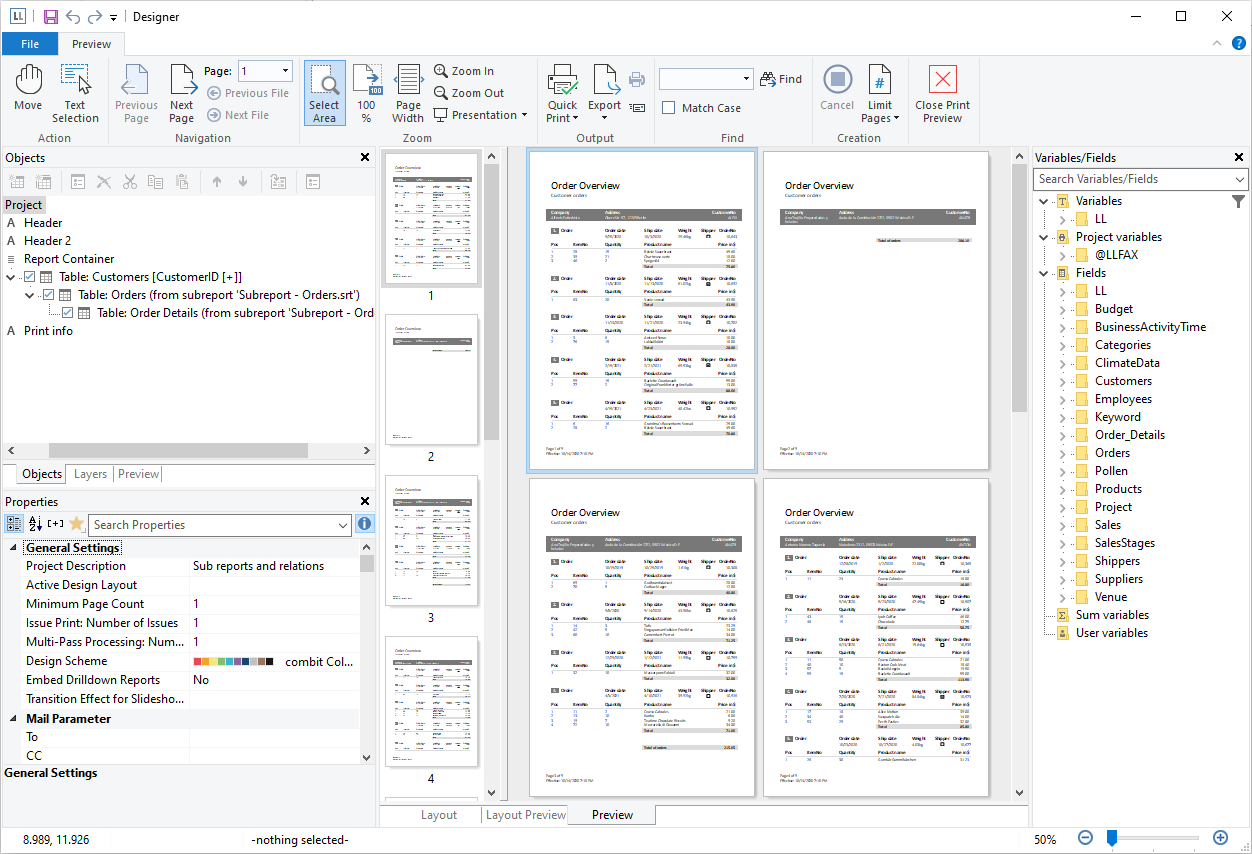Open the Preview tab in Objects panel
The height and width of the screenshot is (854, 1252).
[138, 474]
